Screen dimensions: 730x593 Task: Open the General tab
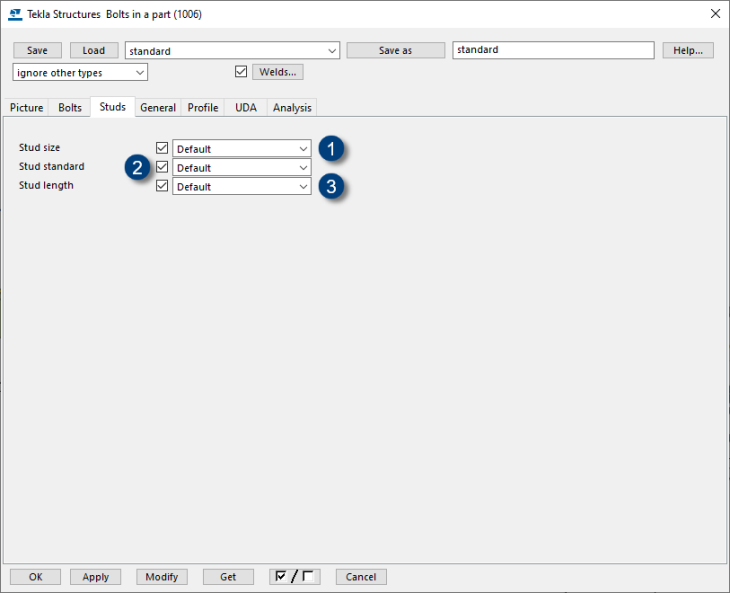click(158, 108)
